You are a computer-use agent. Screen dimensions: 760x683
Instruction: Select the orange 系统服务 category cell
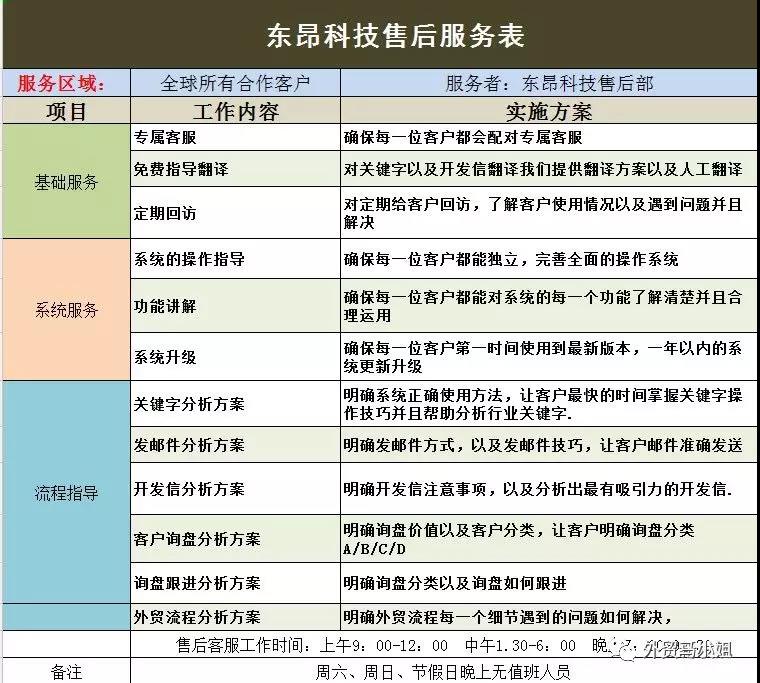(x=66, y=309)
